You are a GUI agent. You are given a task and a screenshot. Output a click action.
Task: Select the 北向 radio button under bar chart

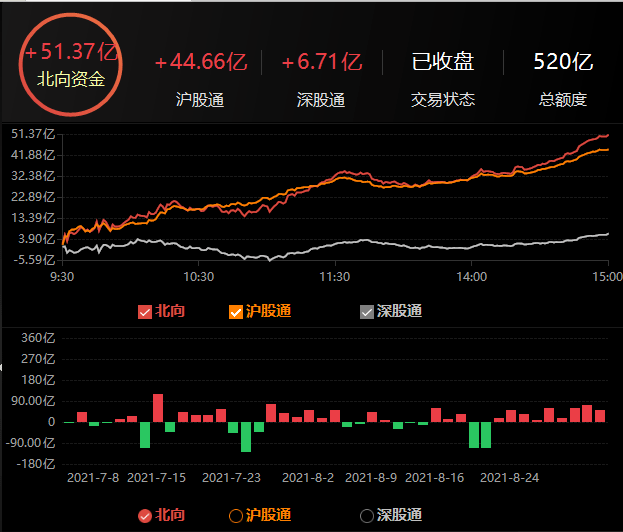tap(144, 516)
